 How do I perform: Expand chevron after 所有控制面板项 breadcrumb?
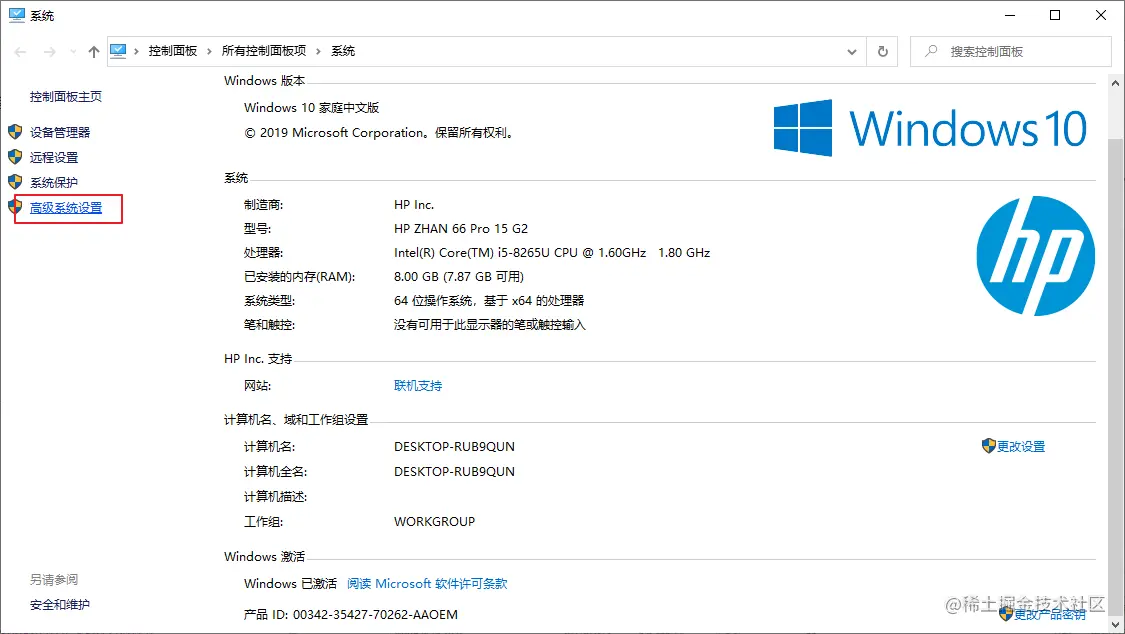319,51
